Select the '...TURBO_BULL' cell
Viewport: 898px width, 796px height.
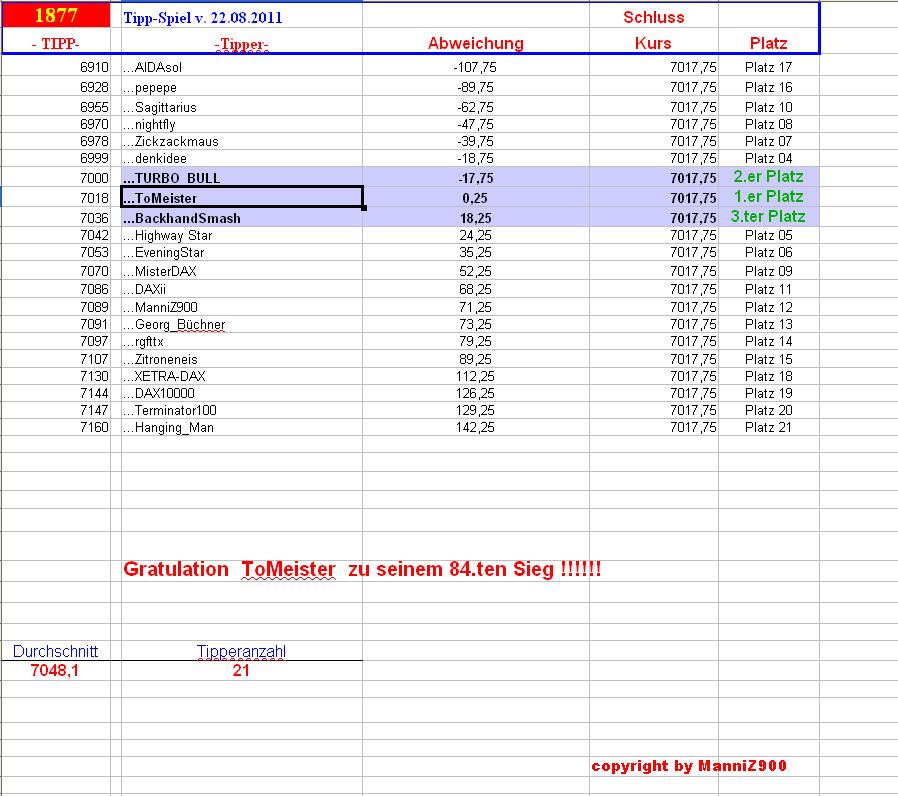(x=242, y=178)
